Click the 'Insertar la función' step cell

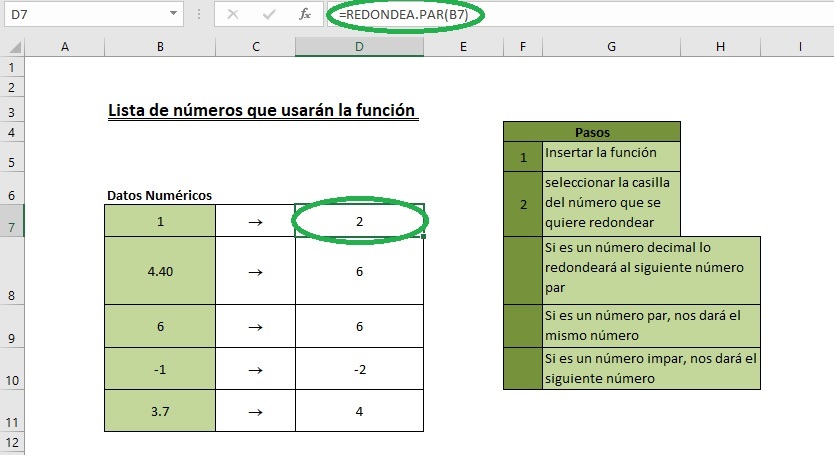click(x=611, y=156)
